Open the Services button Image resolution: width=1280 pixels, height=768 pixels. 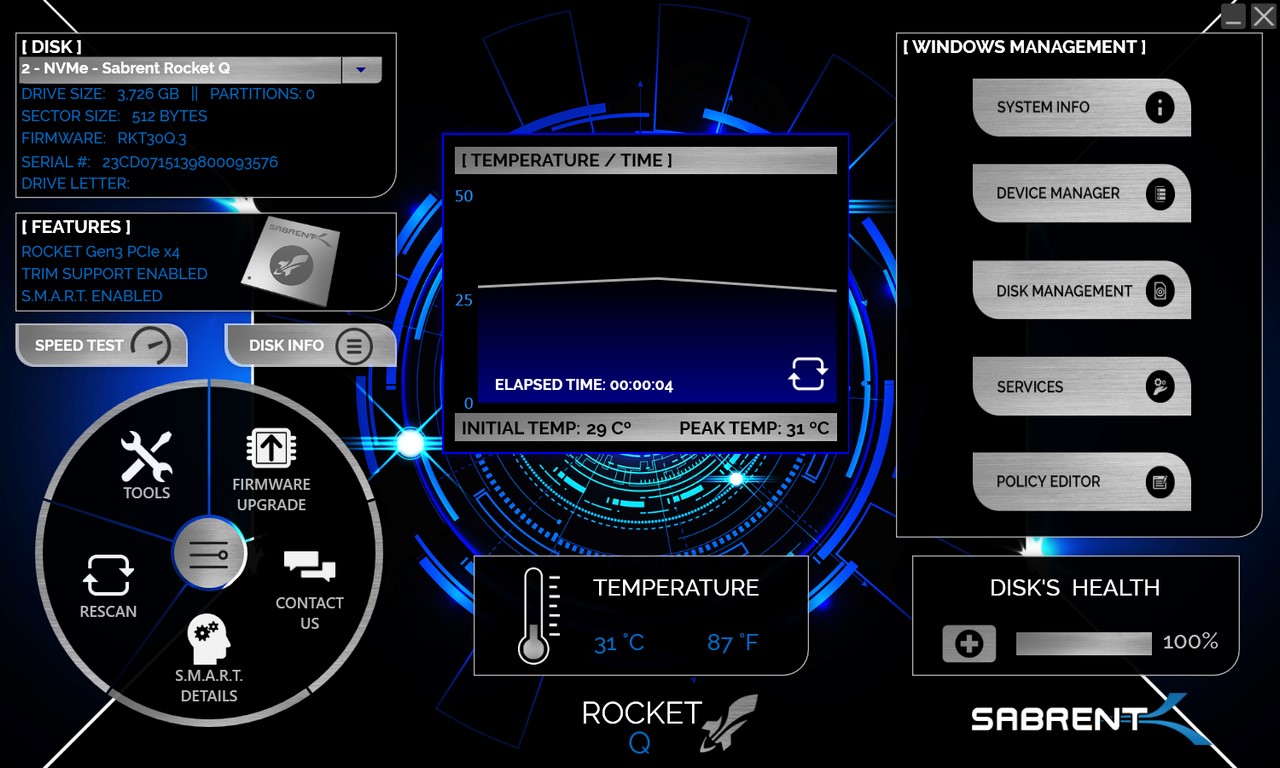tap(1081, 387)
